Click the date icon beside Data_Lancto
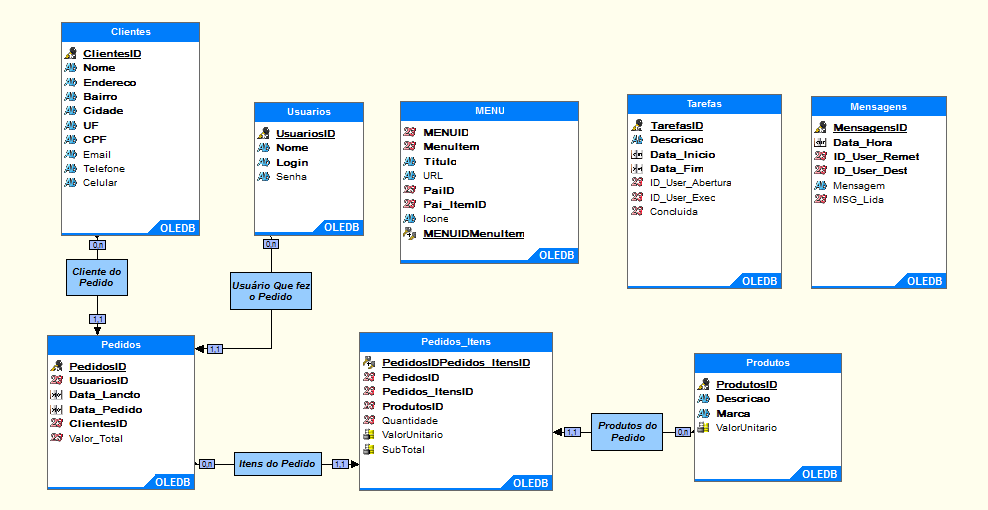988x510 pixels. tap(57, 395)
